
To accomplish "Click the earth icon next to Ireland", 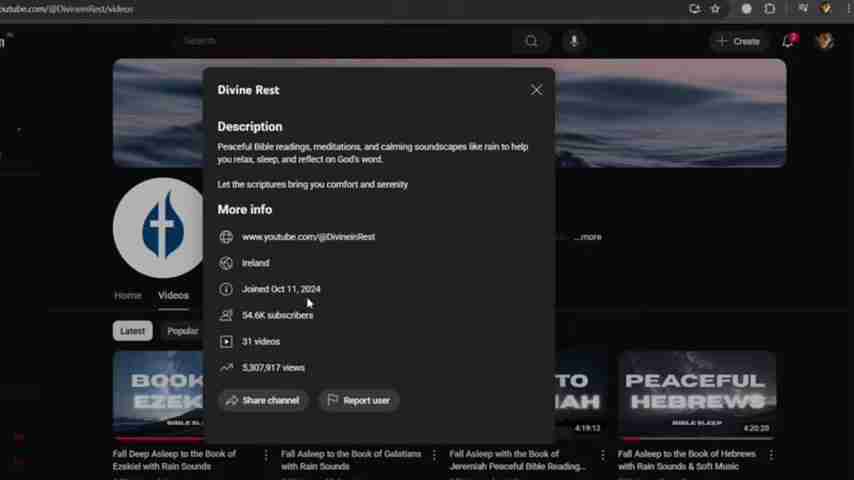I will point(226,263).
